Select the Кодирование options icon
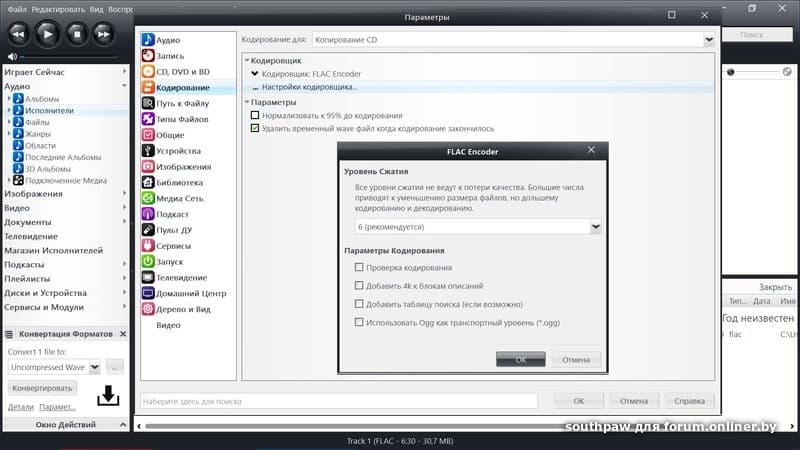This screenshot has height=450, width=800. coord(148,87)
